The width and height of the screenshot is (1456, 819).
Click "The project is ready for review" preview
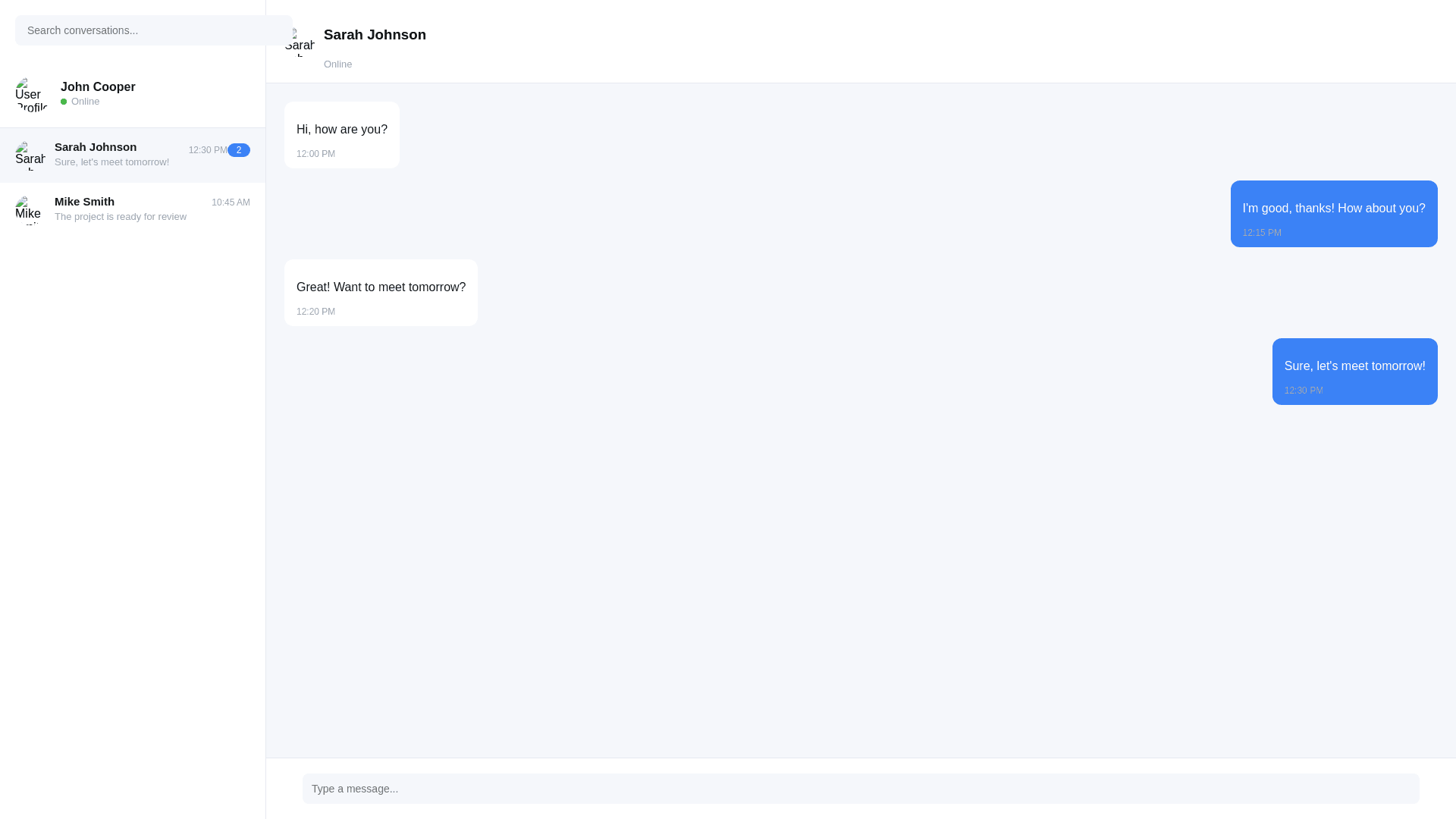pyautogui.click(x=121, y=217)
